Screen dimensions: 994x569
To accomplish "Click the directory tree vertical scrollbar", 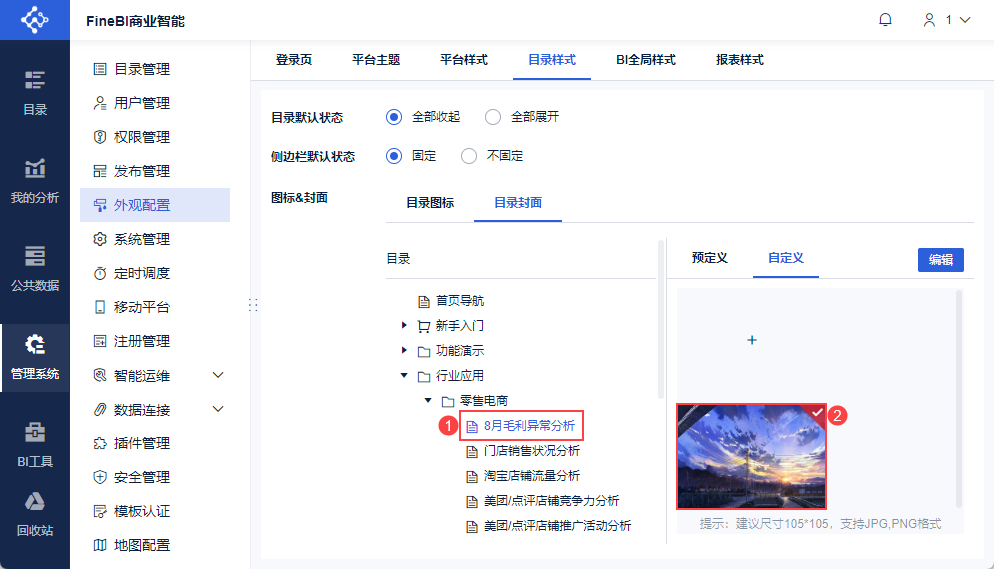I will [x=661, y=320].
